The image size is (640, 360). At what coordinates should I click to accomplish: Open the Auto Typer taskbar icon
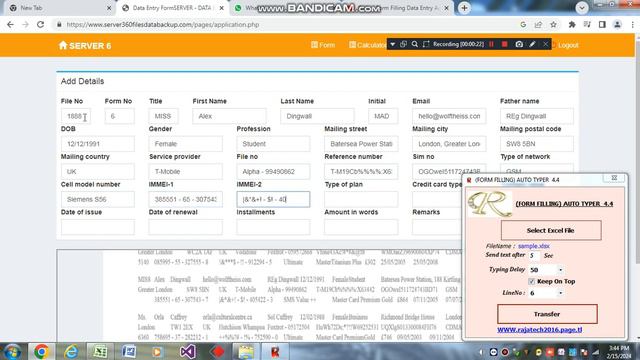275,351
